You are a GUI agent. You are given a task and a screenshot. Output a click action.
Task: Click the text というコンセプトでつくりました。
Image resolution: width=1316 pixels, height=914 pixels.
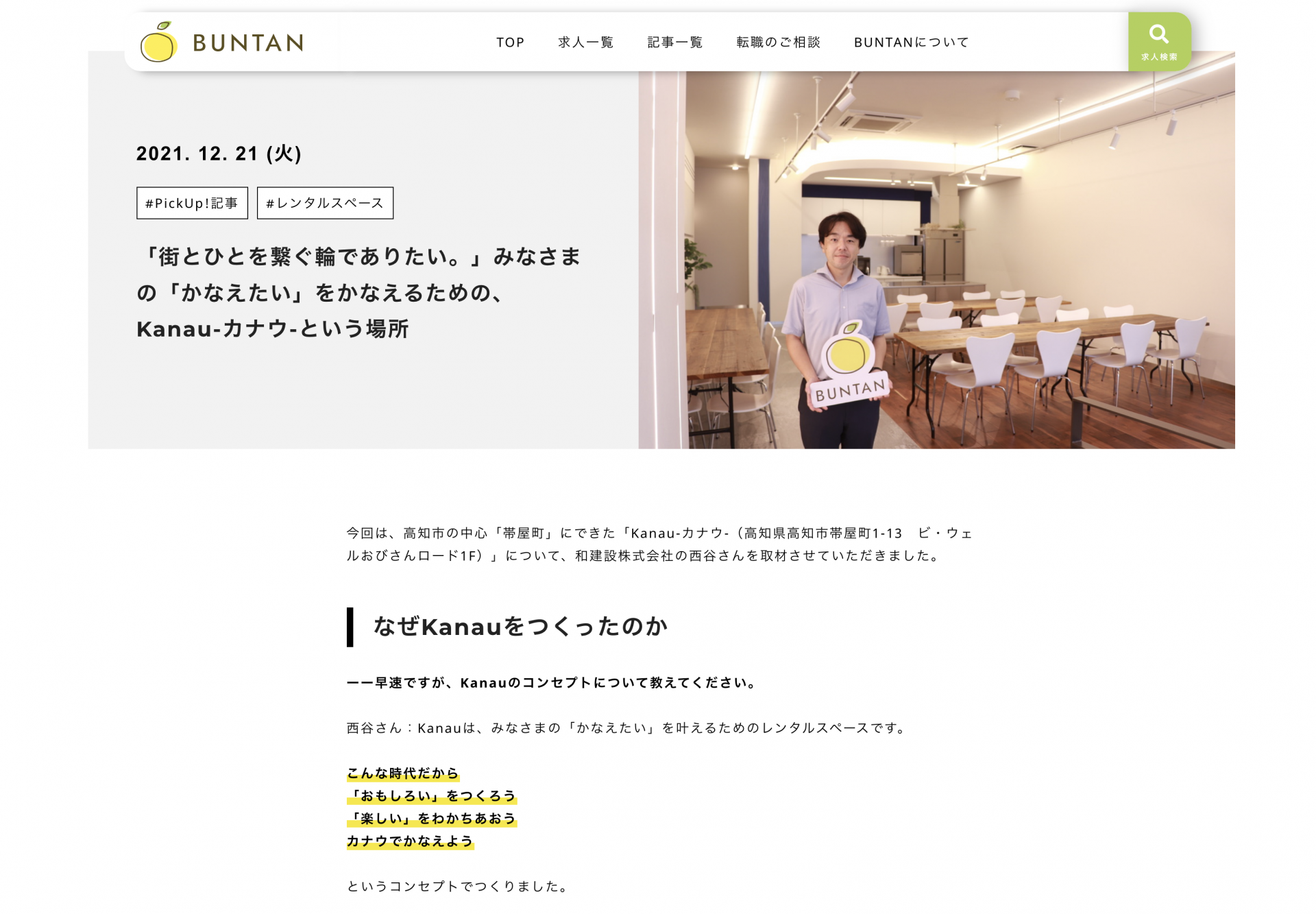coord(458,887)
